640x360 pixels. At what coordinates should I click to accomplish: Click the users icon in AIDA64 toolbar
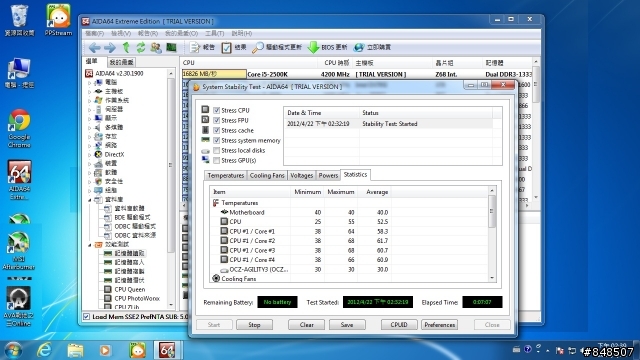coord(156,48)
